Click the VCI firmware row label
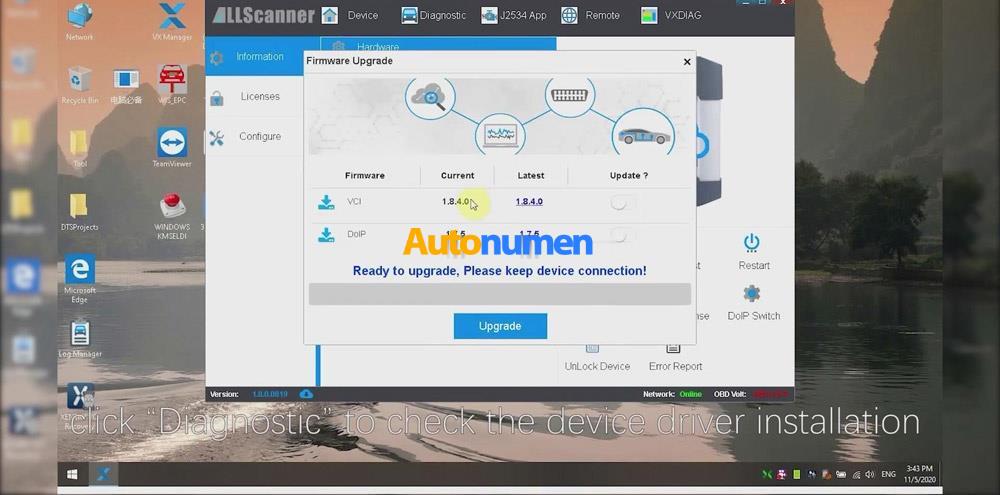1000x495 pixels. (x=355, y=202)
